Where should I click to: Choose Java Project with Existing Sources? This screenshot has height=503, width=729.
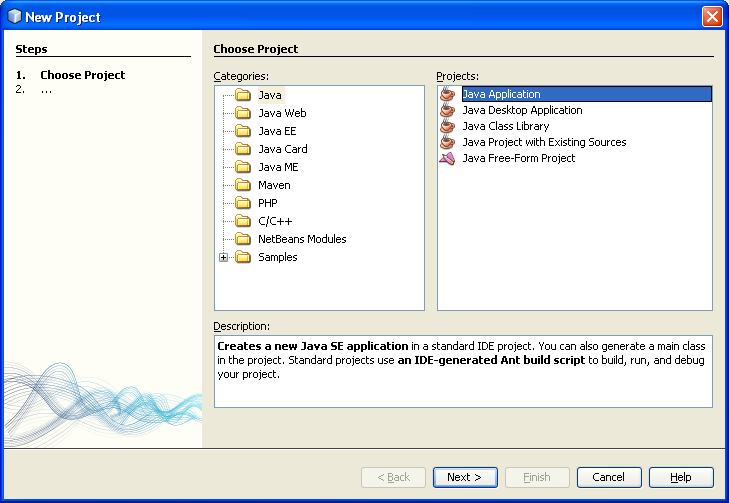click(544, 142)
